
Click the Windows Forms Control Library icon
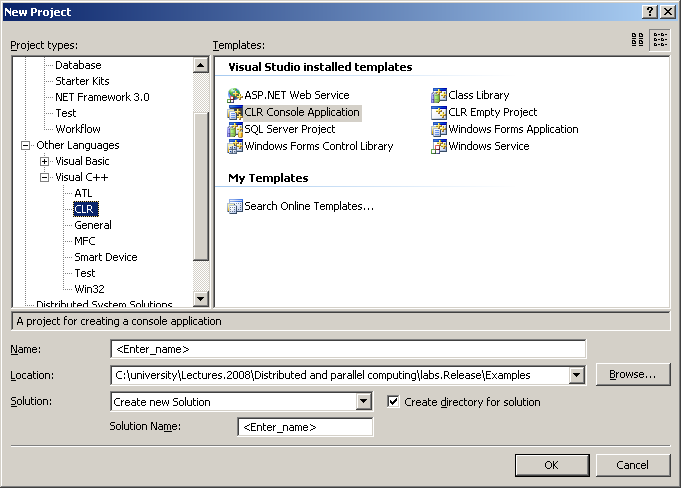[x=235, y=146]
